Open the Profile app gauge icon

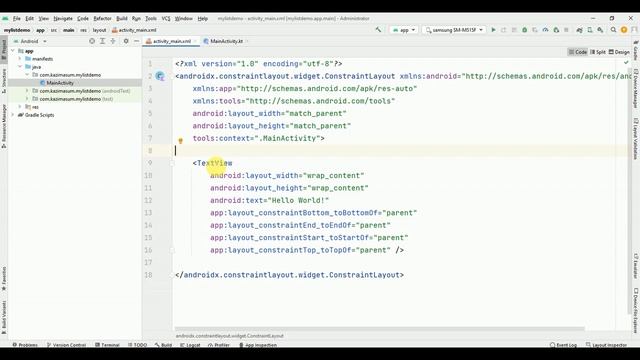545,30
